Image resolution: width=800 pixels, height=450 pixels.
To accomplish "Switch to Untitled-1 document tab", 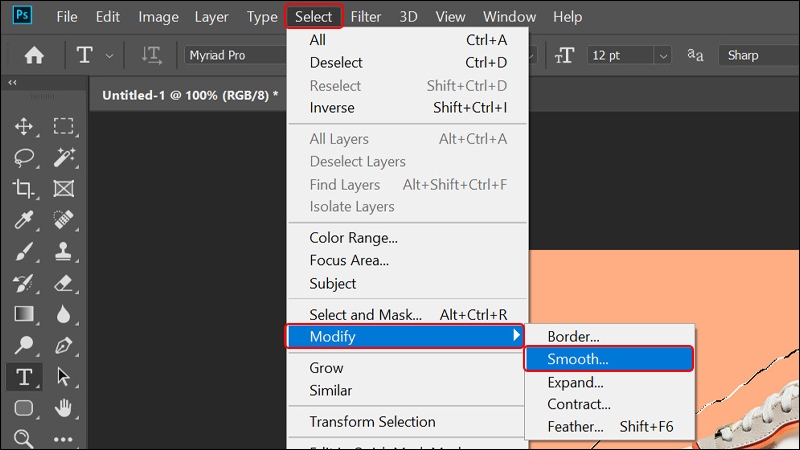I will [x=190, y=95].
